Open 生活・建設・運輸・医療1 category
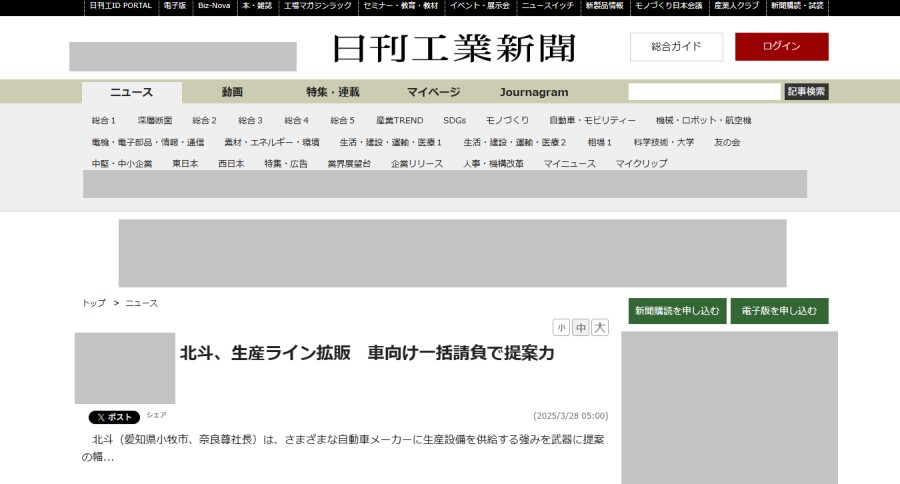Viewport: 900px width, 484px height. click(x=391, y=142)
